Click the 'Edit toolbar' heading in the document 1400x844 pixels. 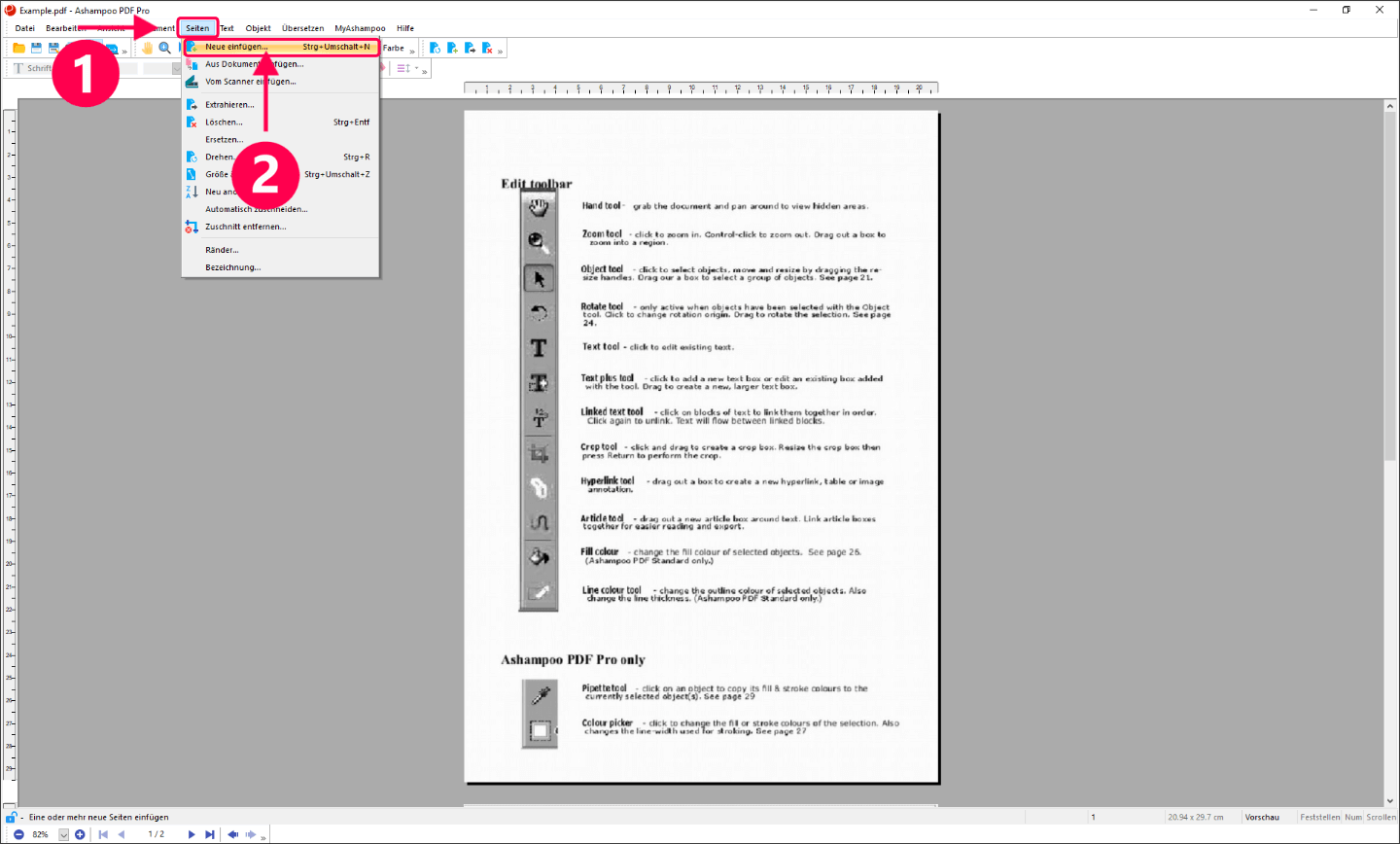537,184
